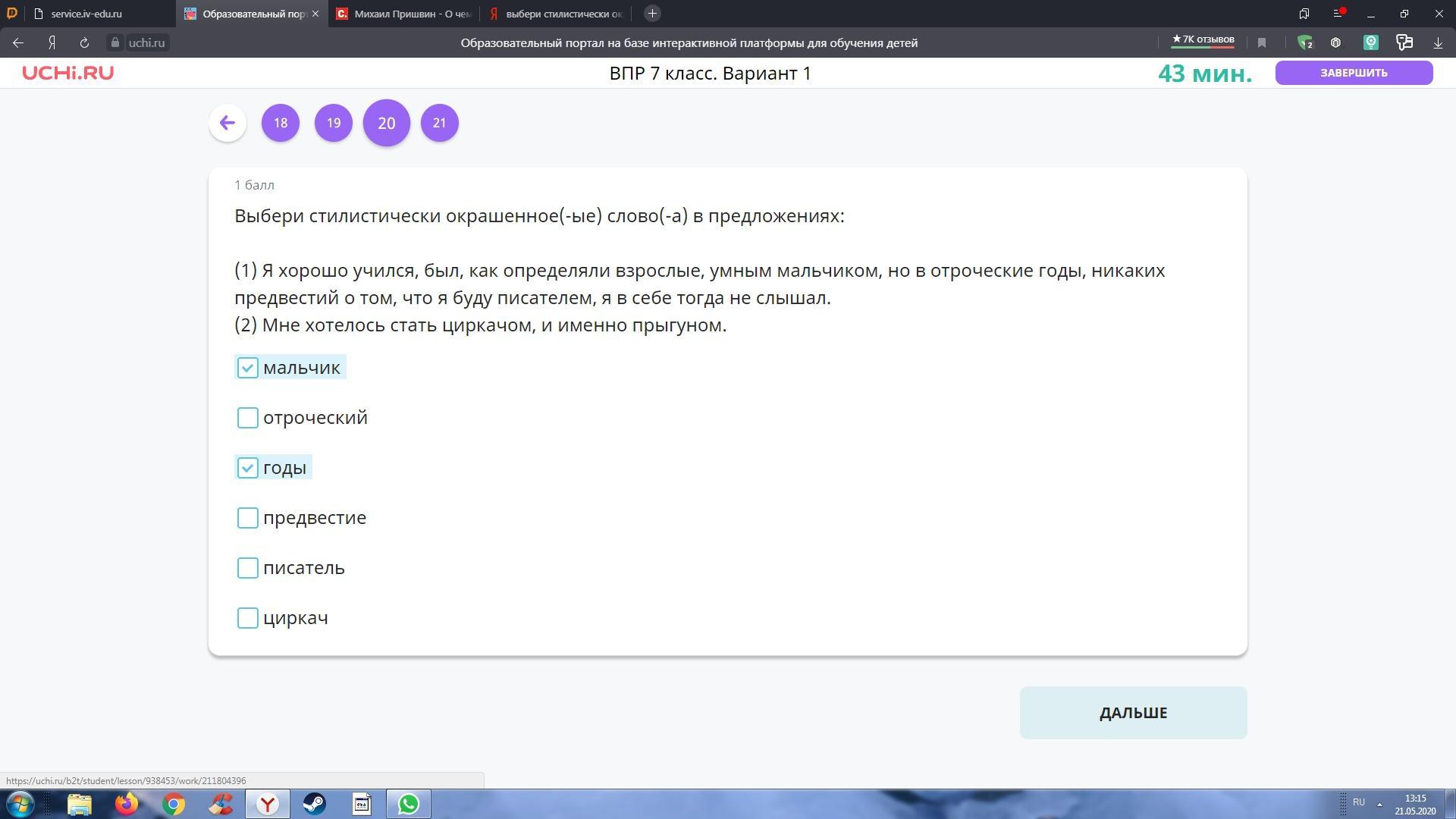Screen dimensions: 1456x819
Task: Go back with the purple arrow button
Action: click(x=227, y=123)
